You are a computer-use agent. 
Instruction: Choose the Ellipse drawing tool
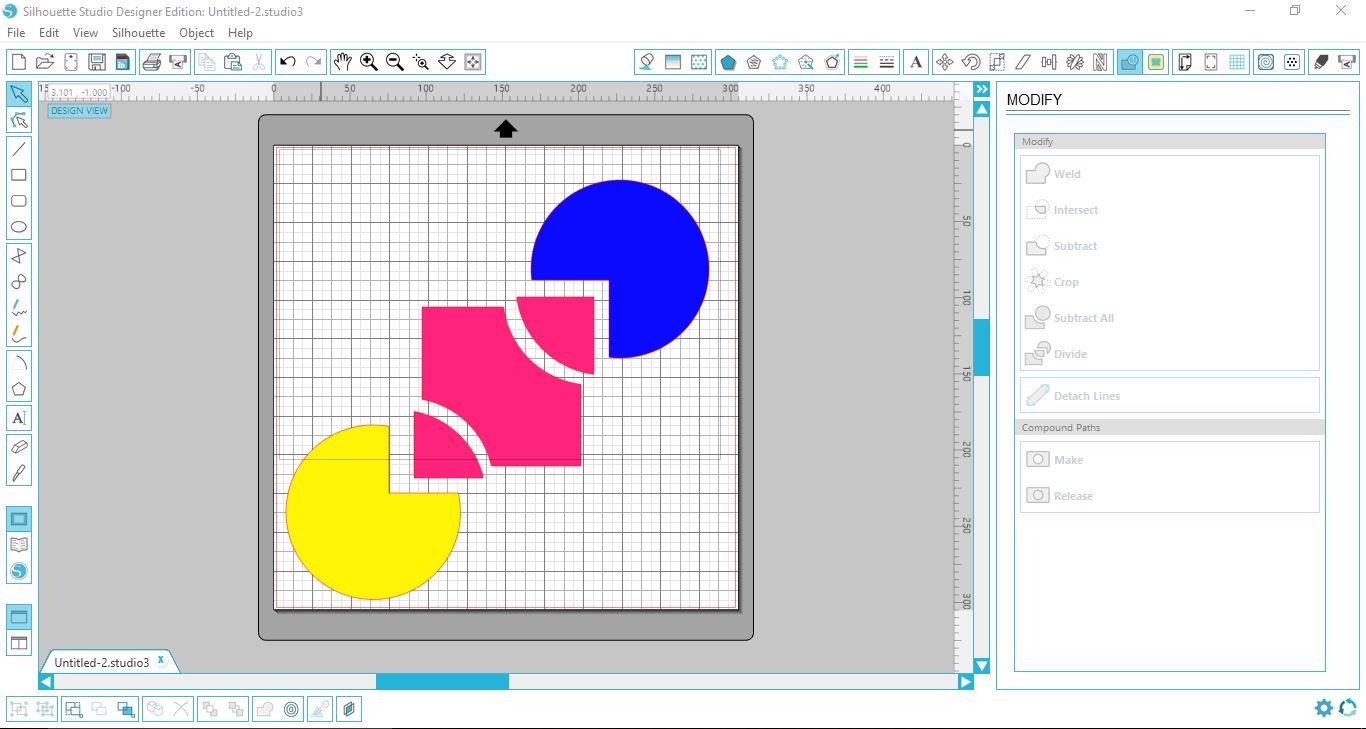18,227
